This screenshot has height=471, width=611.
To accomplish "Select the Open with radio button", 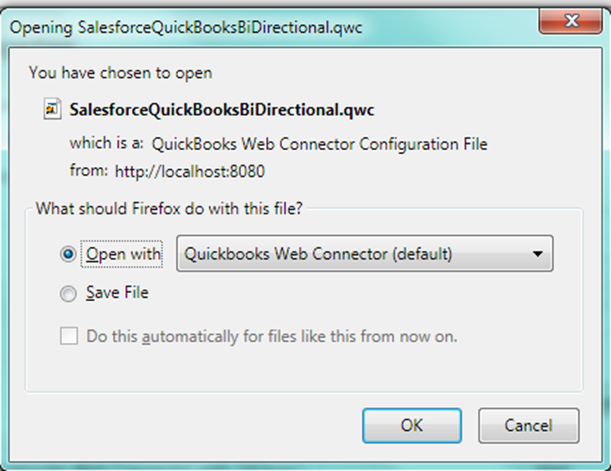I will point(68,254).
